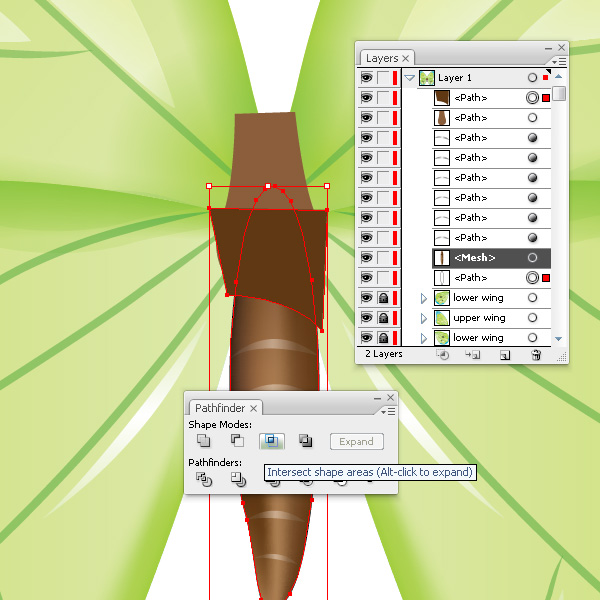The height and width of the screenshot is (600, 600).
Task: Click target circle of the upper wing layer
Action: [x=532, y=318]
